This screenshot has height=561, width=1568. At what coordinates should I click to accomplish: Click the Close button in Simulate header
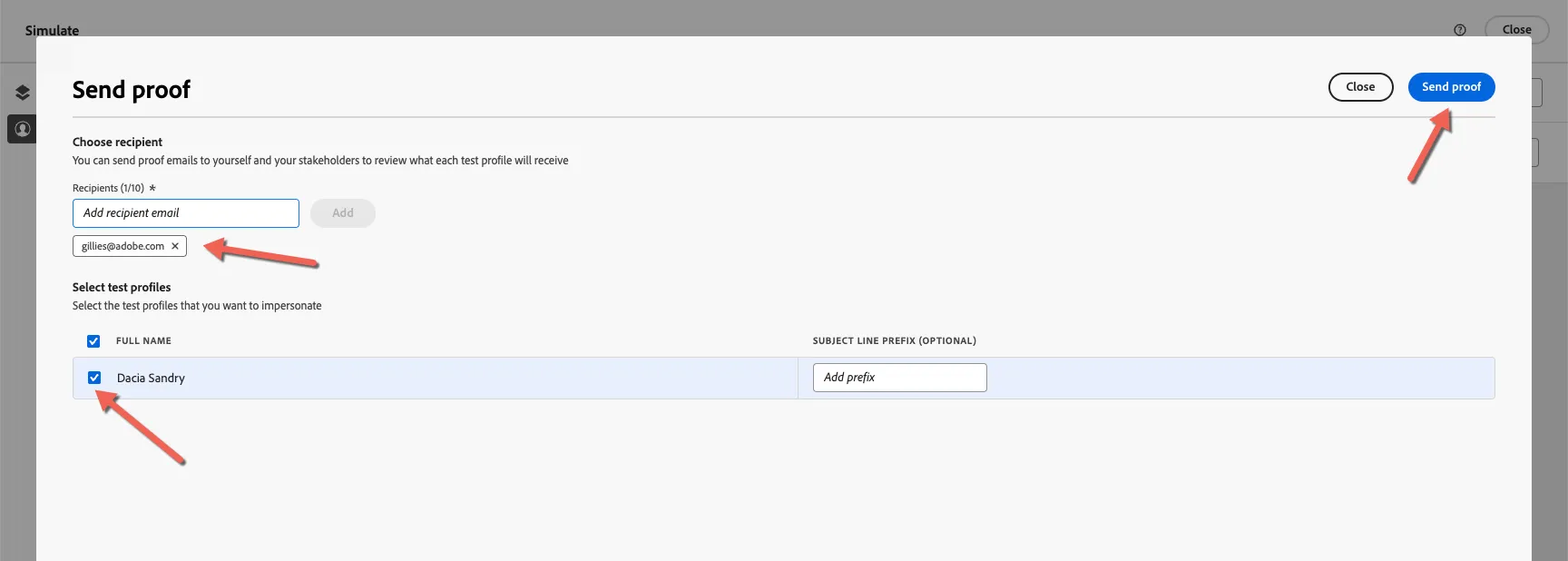1516,30
